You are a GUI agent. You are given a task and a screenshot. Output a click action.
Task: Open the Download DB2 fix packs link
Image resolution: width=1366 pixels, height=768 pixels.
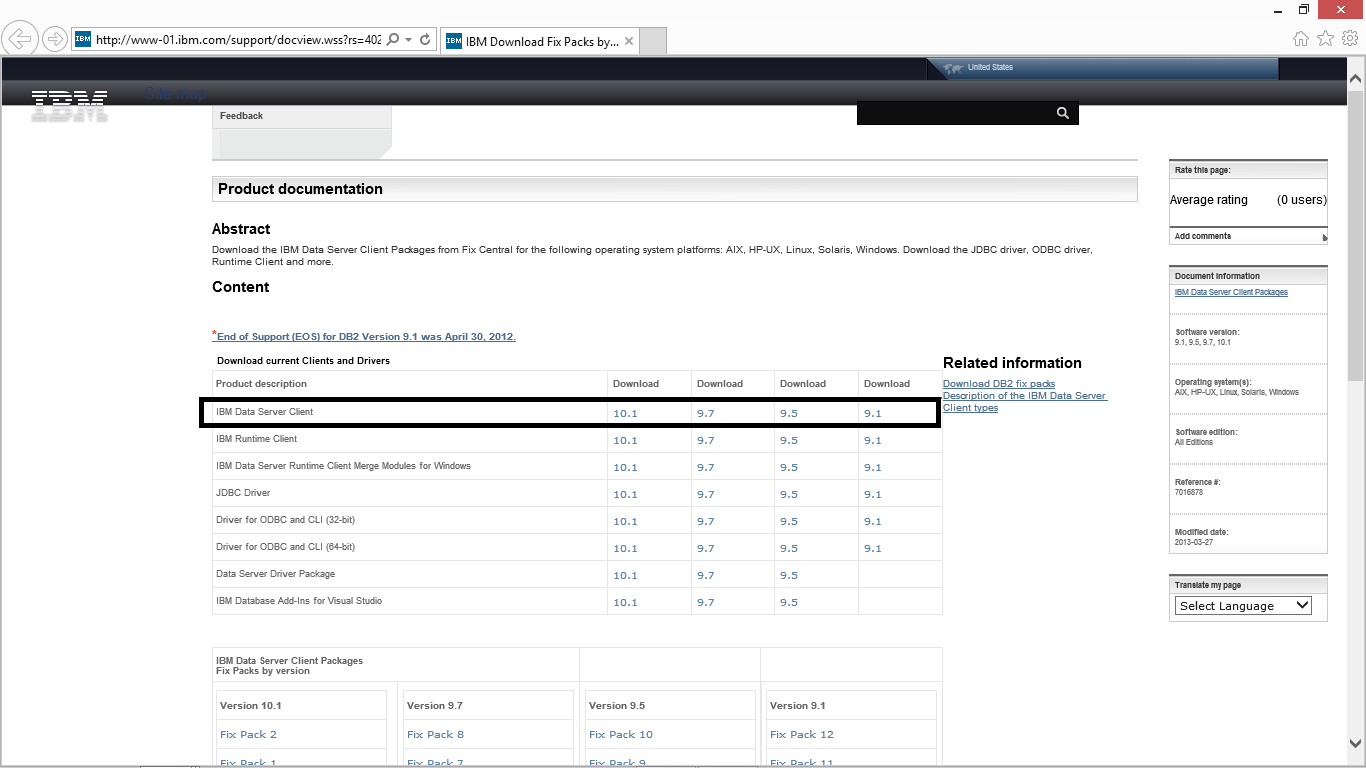point(999,384)
